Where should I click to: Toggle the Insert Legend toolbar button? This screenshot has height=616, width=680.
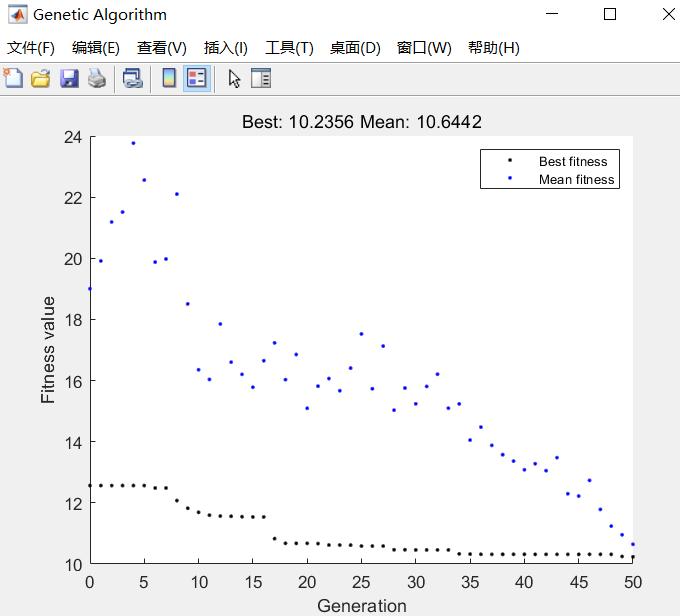[x=197, y=79]
